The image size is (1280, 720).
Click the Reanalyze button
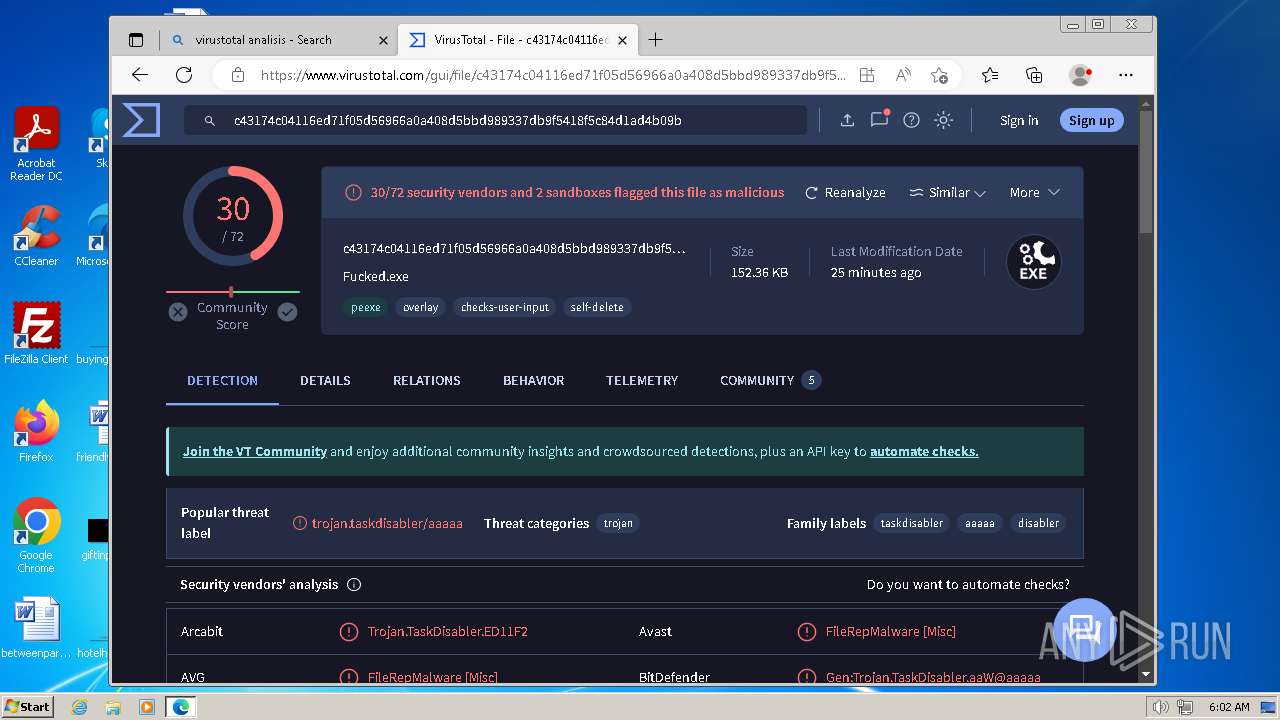click(x=845, y=192)
